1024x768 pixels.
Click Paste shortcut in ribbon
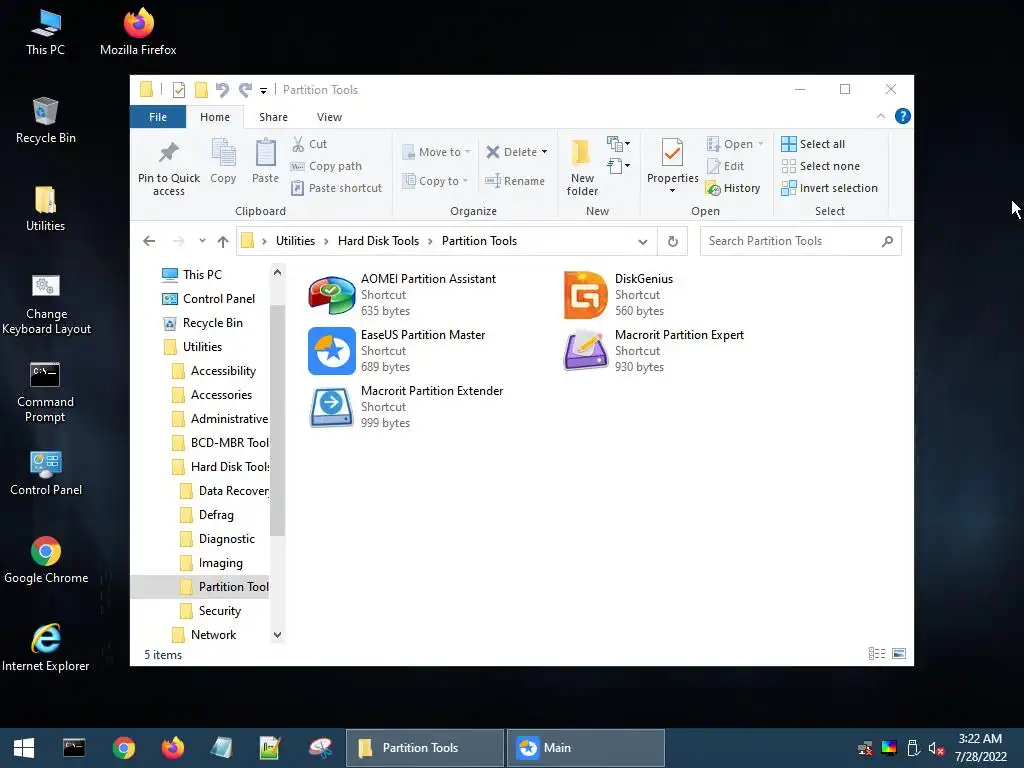click(336, 188)
